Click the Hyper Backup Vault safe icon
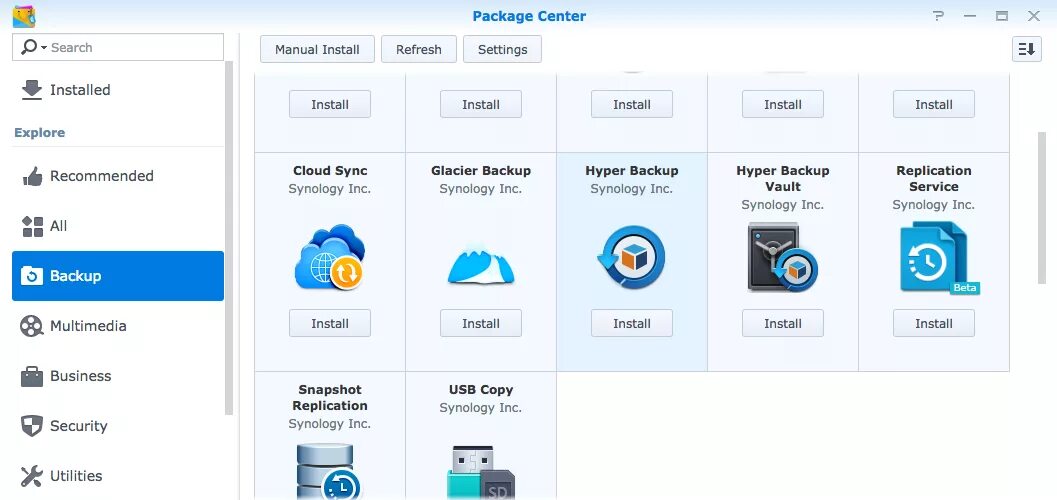This screenshot has width=1057, height=500. (783, 257)
